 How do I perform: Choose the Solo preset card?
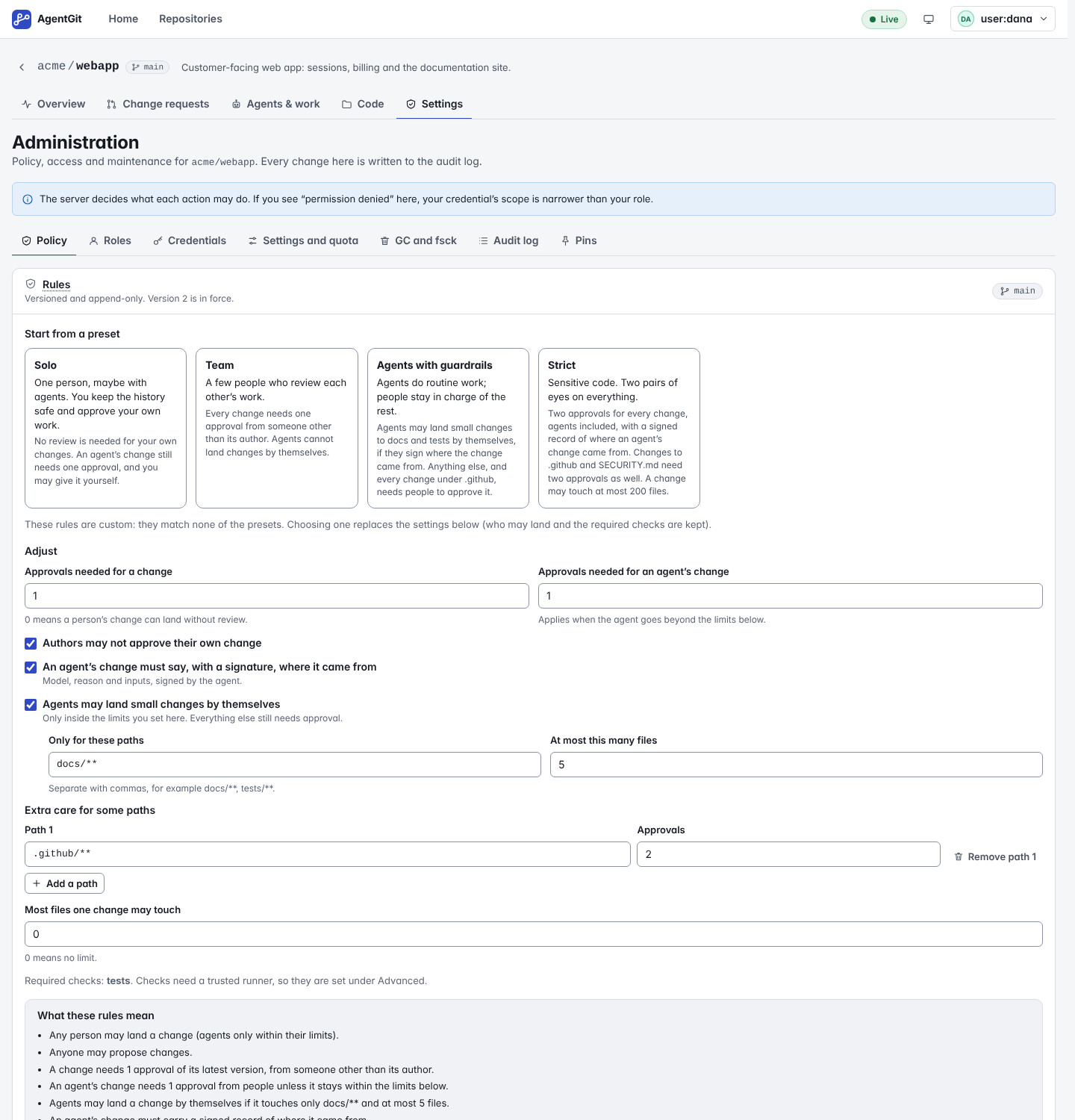105,428
